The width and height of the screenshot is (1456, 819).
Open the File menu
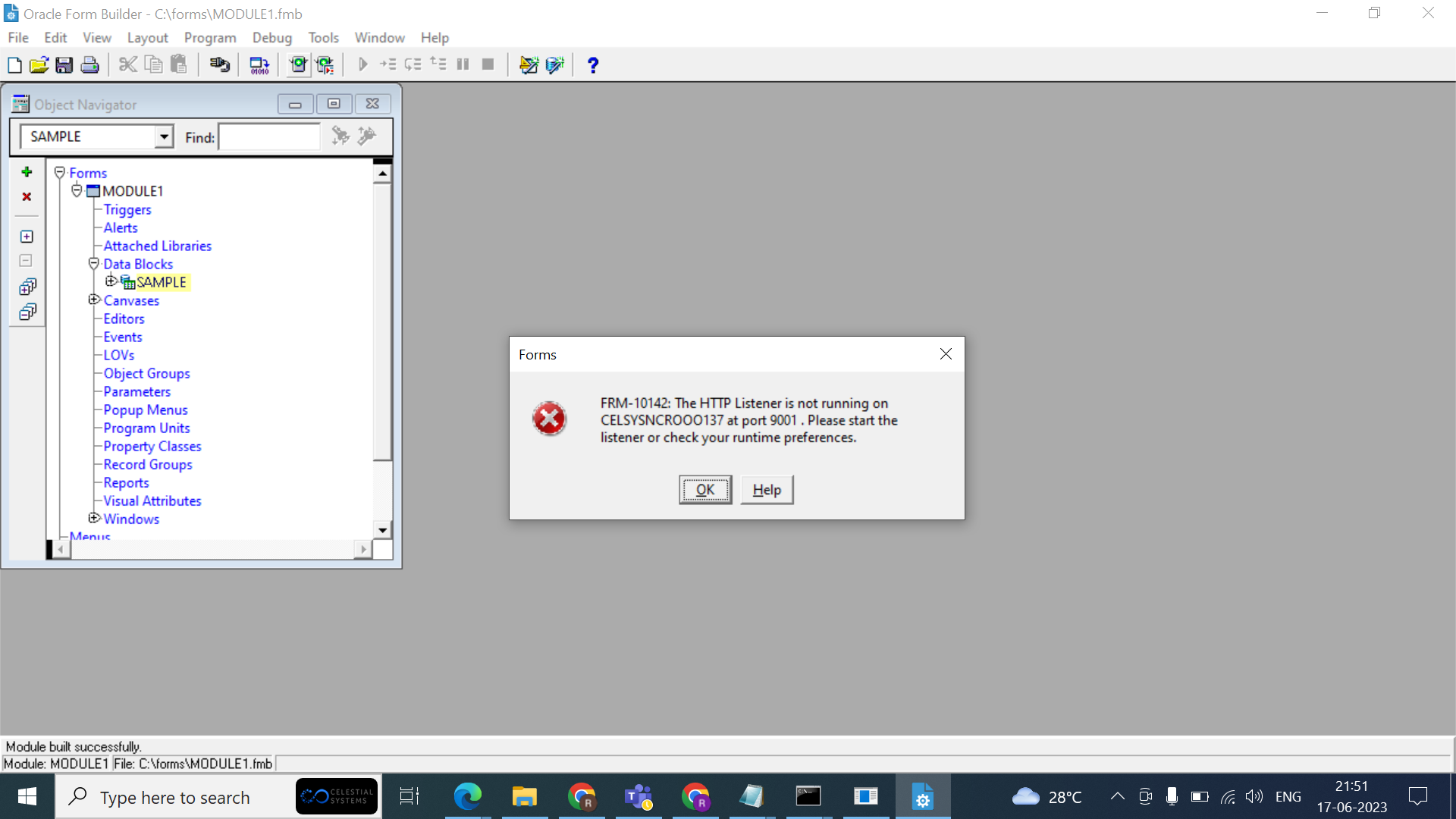coord(18,38)
